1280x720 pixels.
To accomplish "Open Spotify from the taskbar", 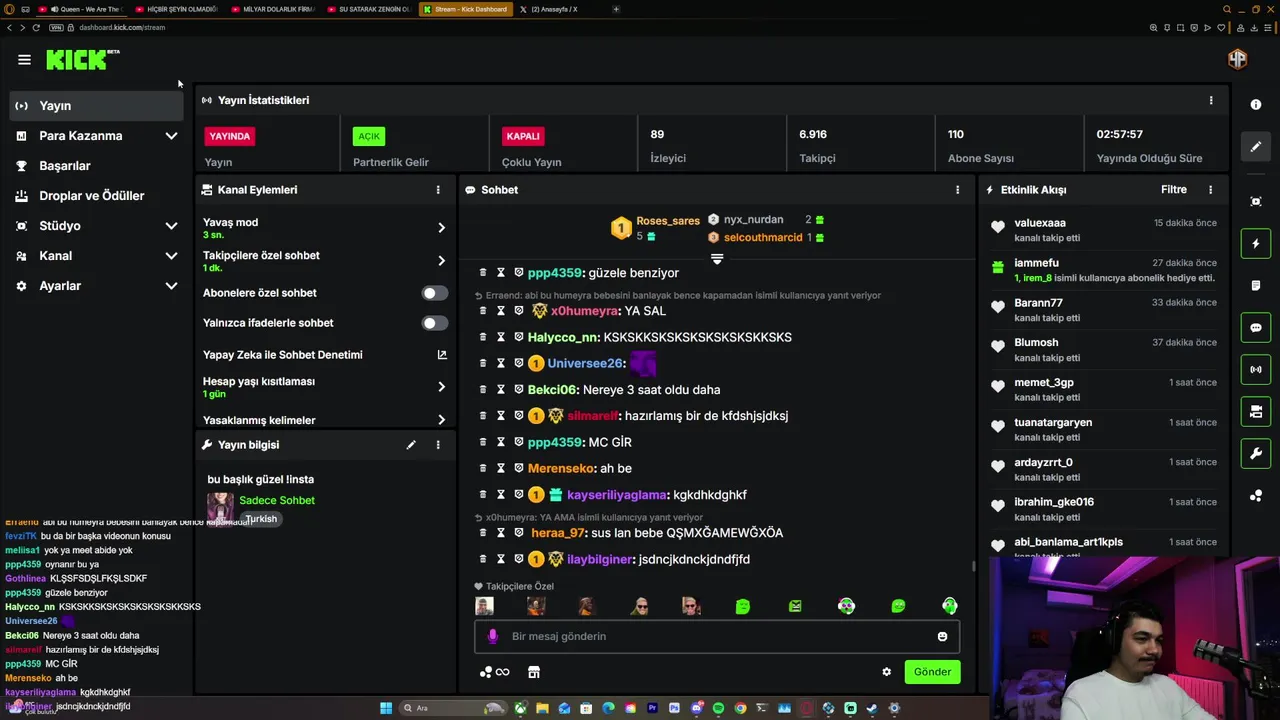I will (x=718, y=708).
